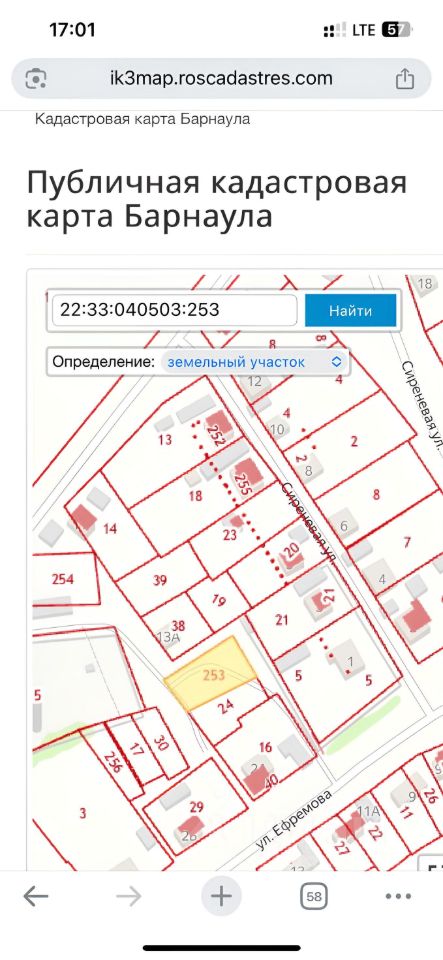Open the three-dot browser menu
The height and width of the screenshot is (960, 443).
pos(398,897)
